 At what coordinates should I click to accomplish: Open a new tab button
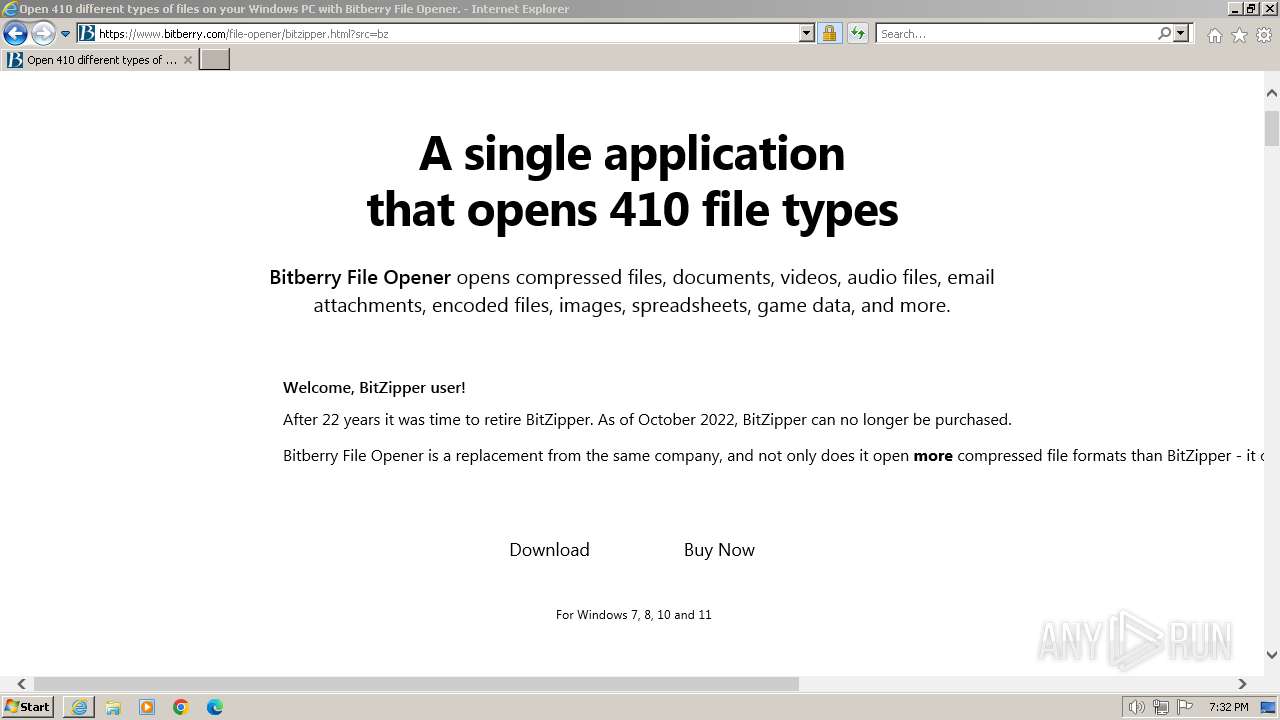215,59
